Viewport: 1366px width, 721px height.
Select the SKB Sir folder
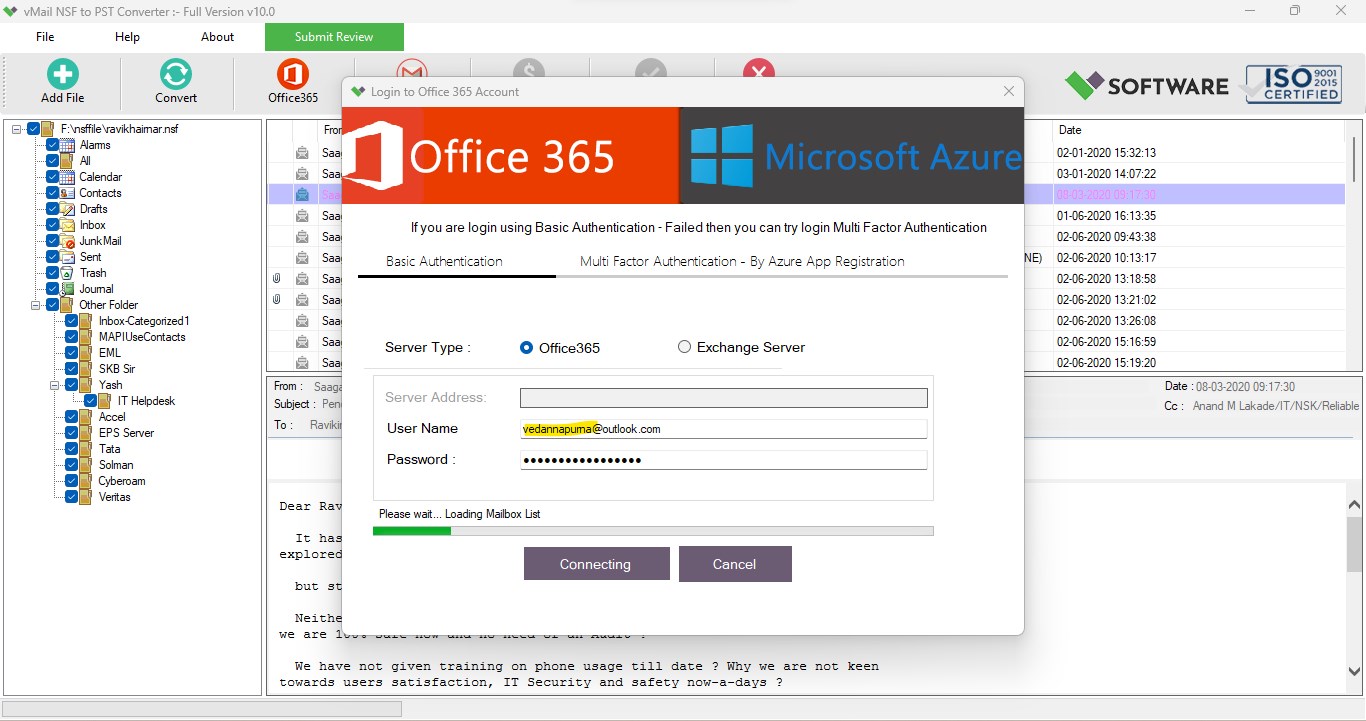pyautogui.click(x=117, y=369)
